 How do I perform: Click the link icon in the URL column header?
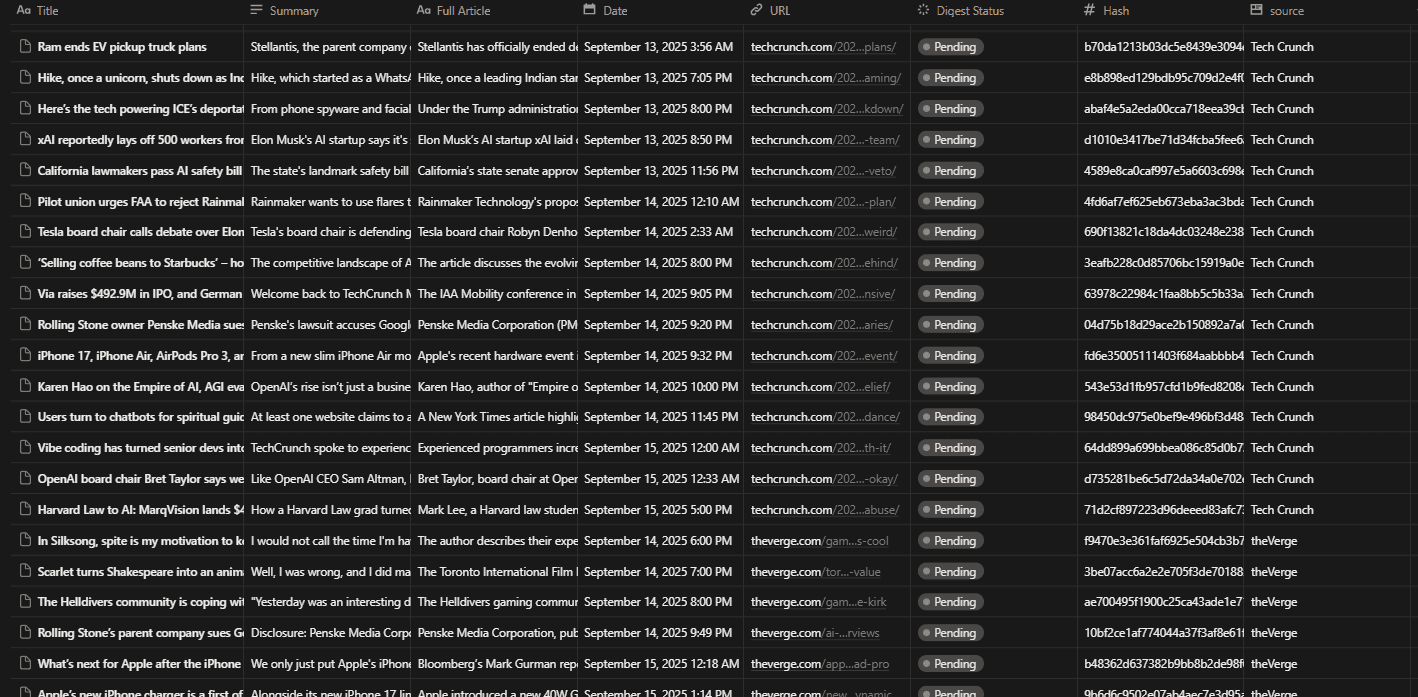coord(757,10)
